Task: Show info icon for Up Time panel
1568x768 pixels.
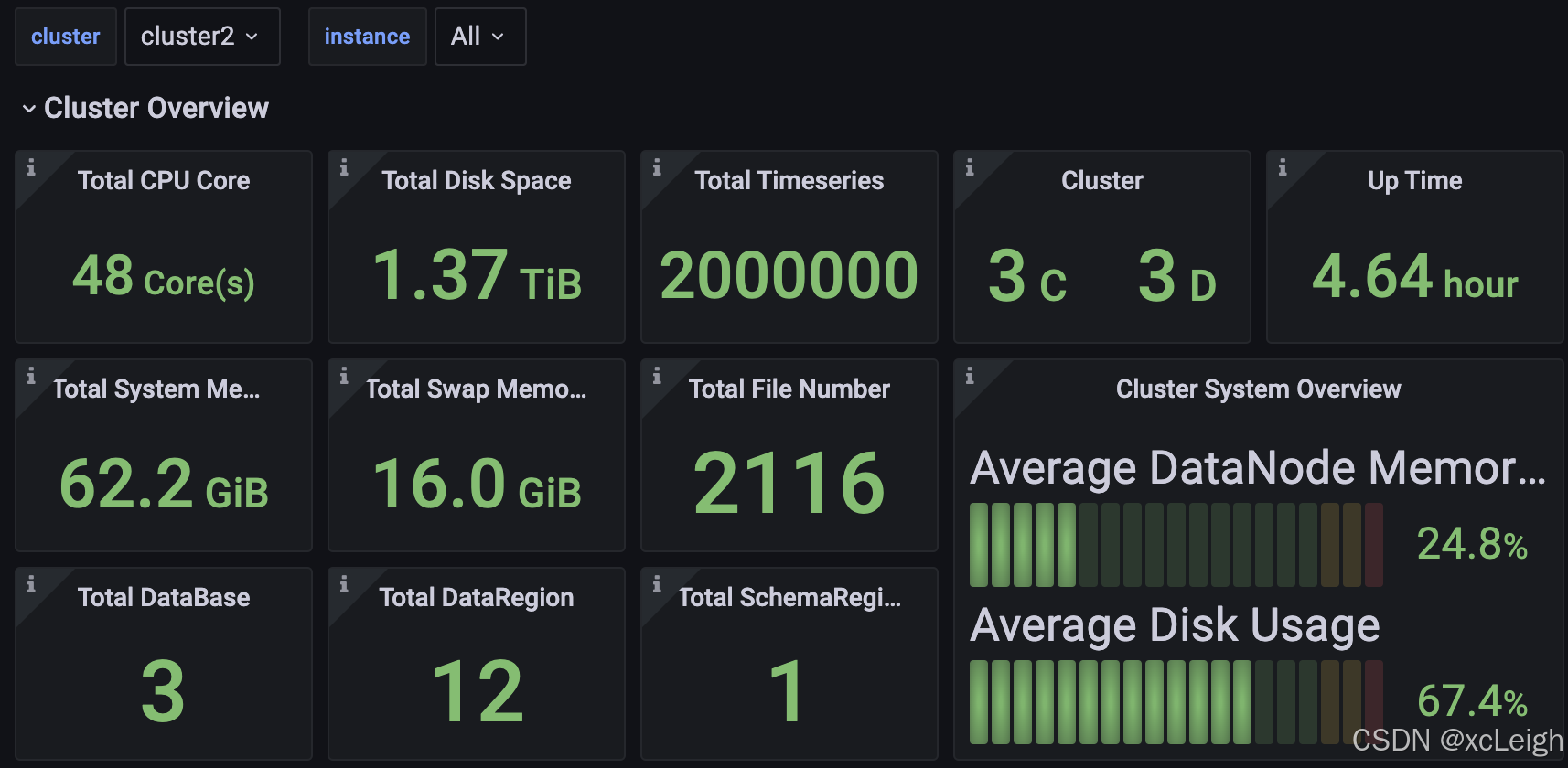Action: pyautogui.click(x=1283, y=167)
